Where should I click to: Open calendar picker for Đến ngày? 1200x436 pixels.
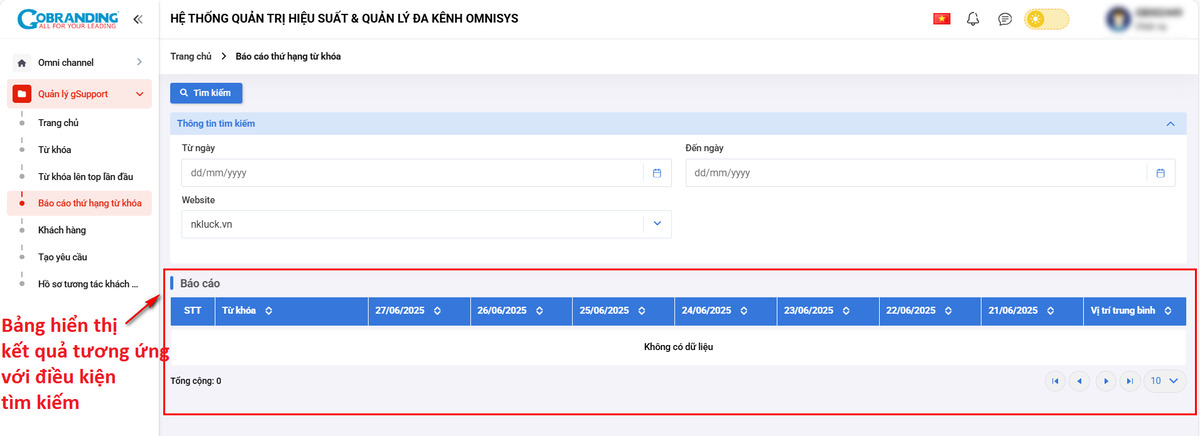tap(1160, 173)
